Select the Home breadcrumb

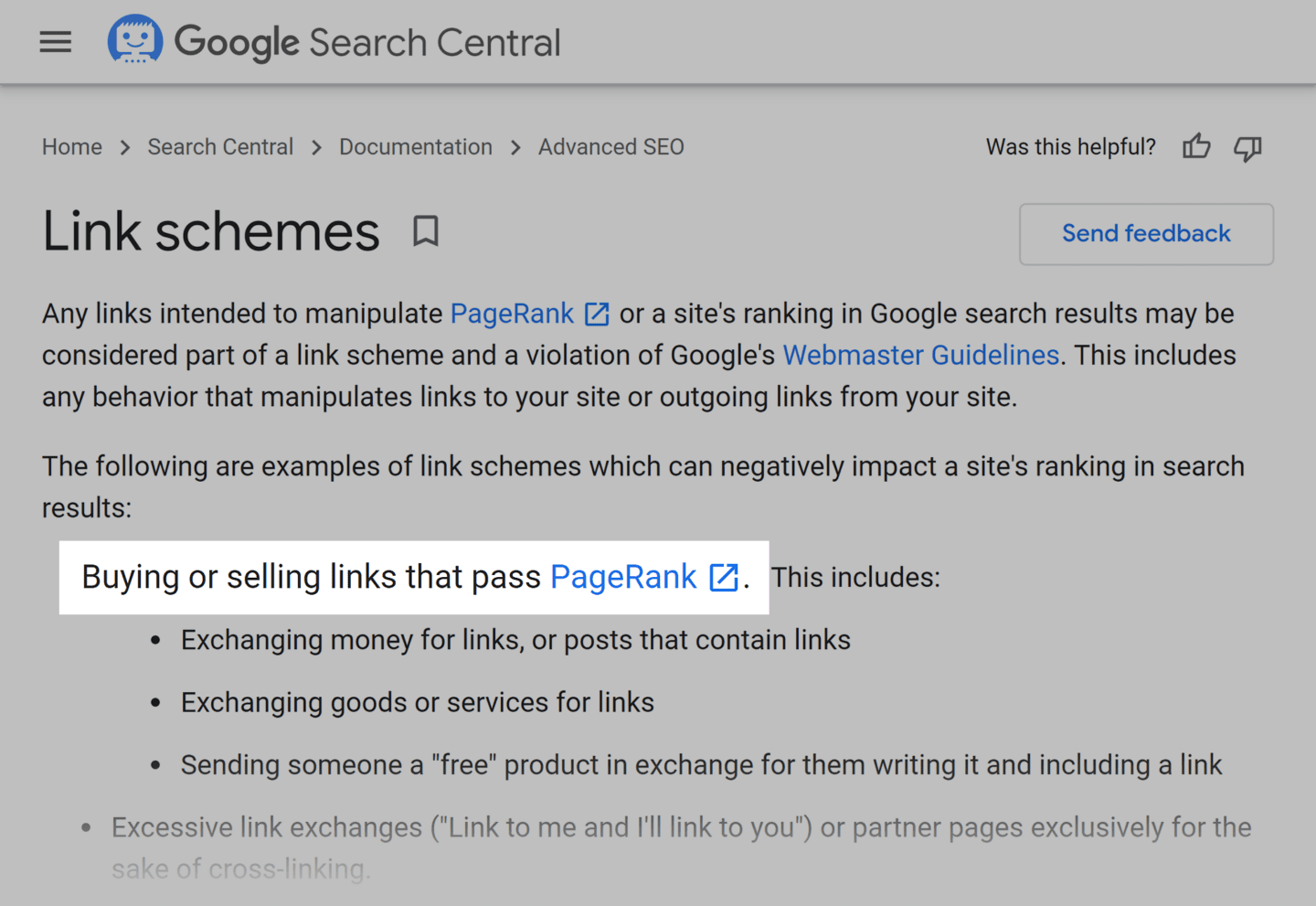71,146
